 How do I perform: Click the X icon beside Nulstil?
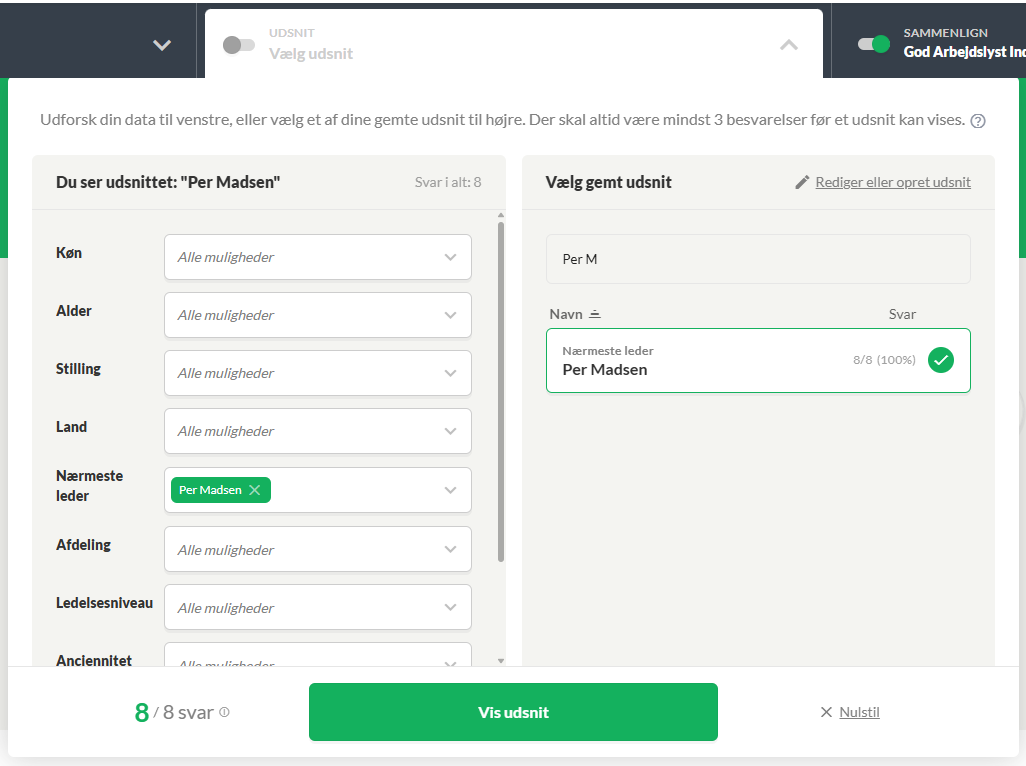(826, 712)
